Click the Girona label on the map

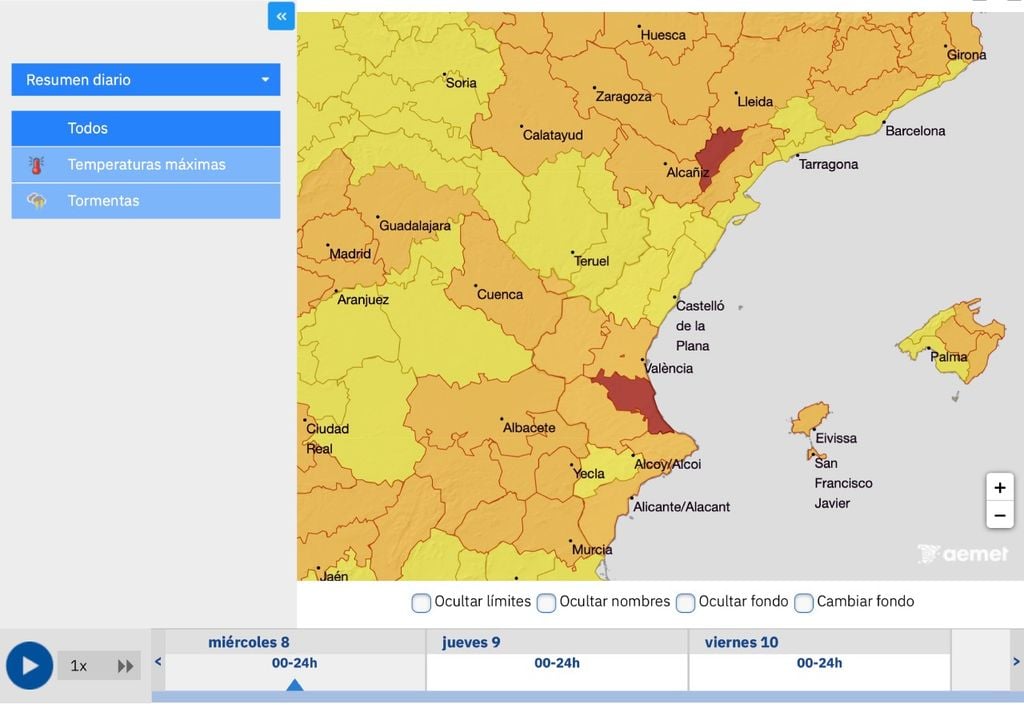(x=967, y=55)
